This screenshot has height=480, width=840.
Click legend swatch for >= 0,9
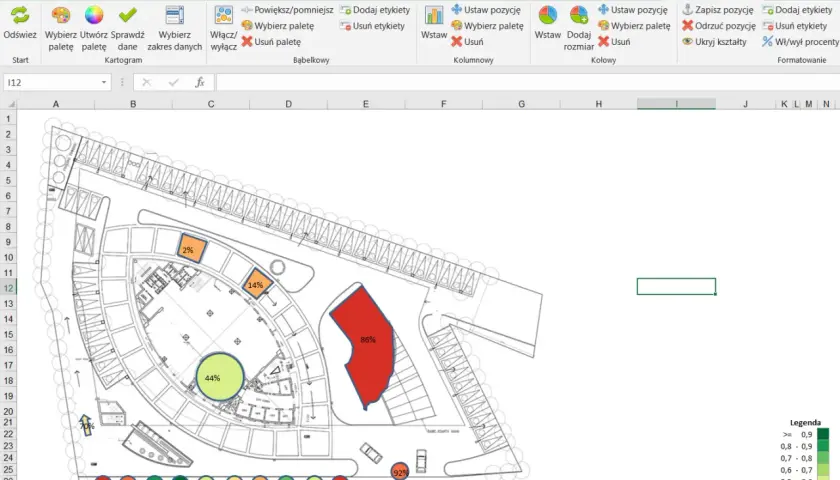pos(823,434)
